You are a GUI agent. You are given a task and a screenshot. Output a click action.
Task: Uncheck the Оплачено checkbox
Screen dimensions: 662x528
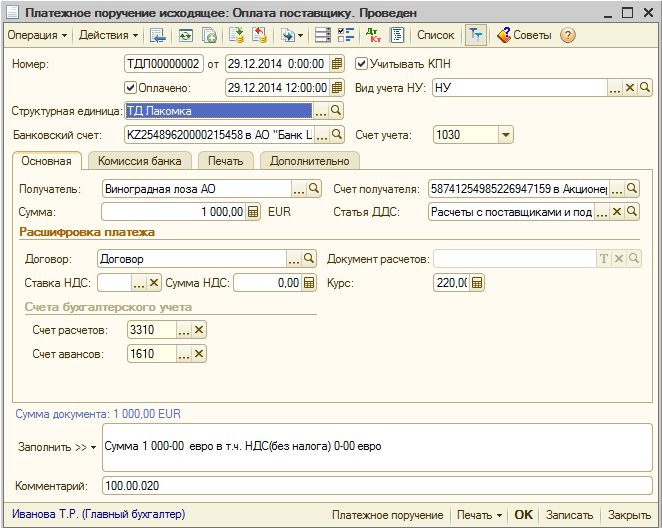pyautogui.click(x=130, y=87)
